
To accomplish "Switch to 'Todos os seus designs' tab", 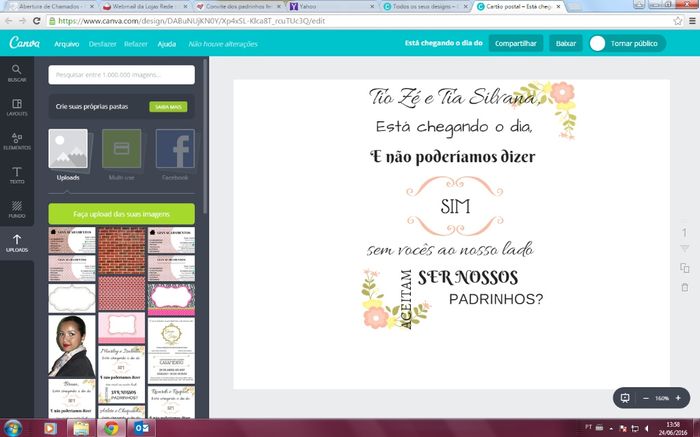I will 424,6.
